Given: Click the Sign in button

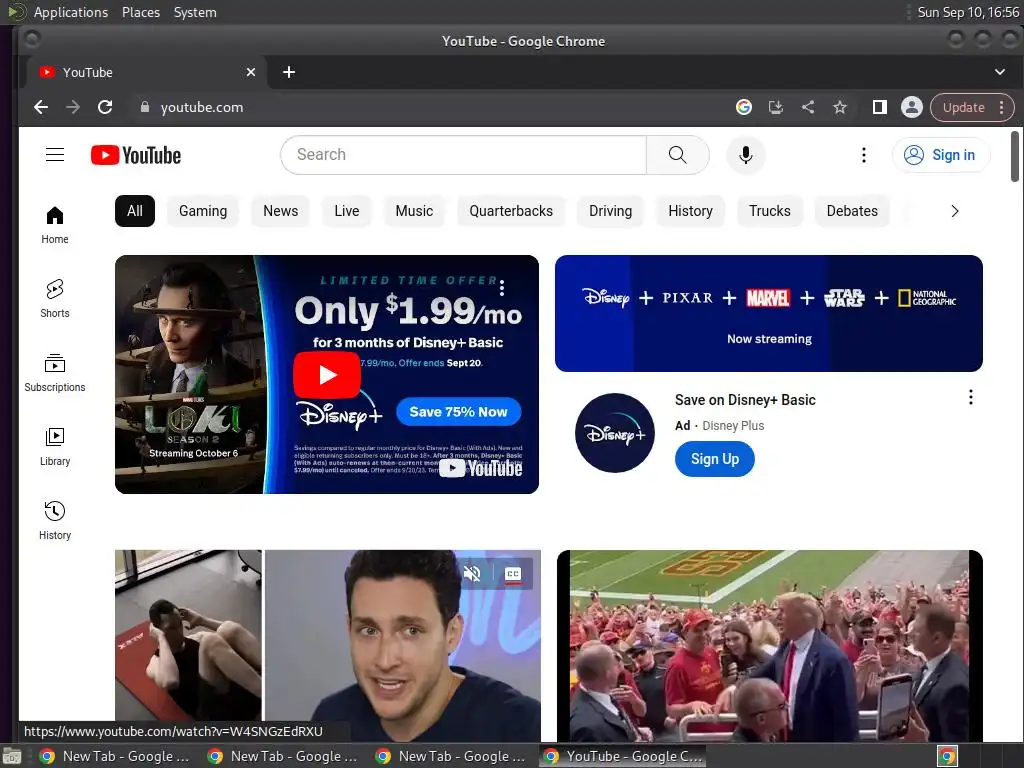Looking at the screenshot, I should coord(940,155).
